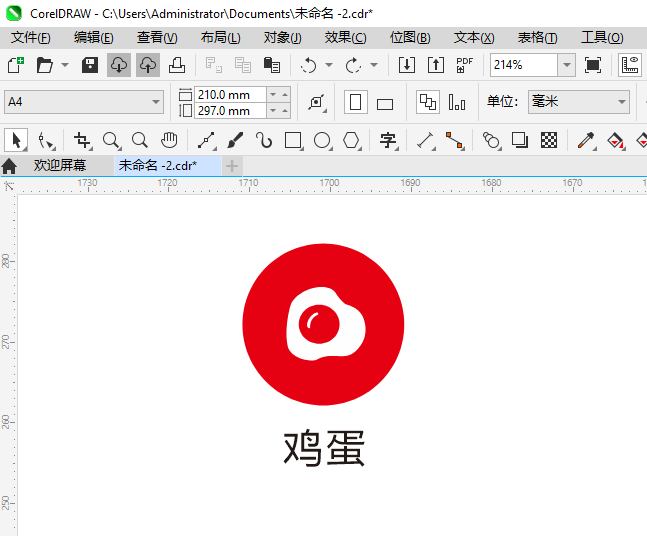
Task: Redo the last undone action
Action: [353, 65]
